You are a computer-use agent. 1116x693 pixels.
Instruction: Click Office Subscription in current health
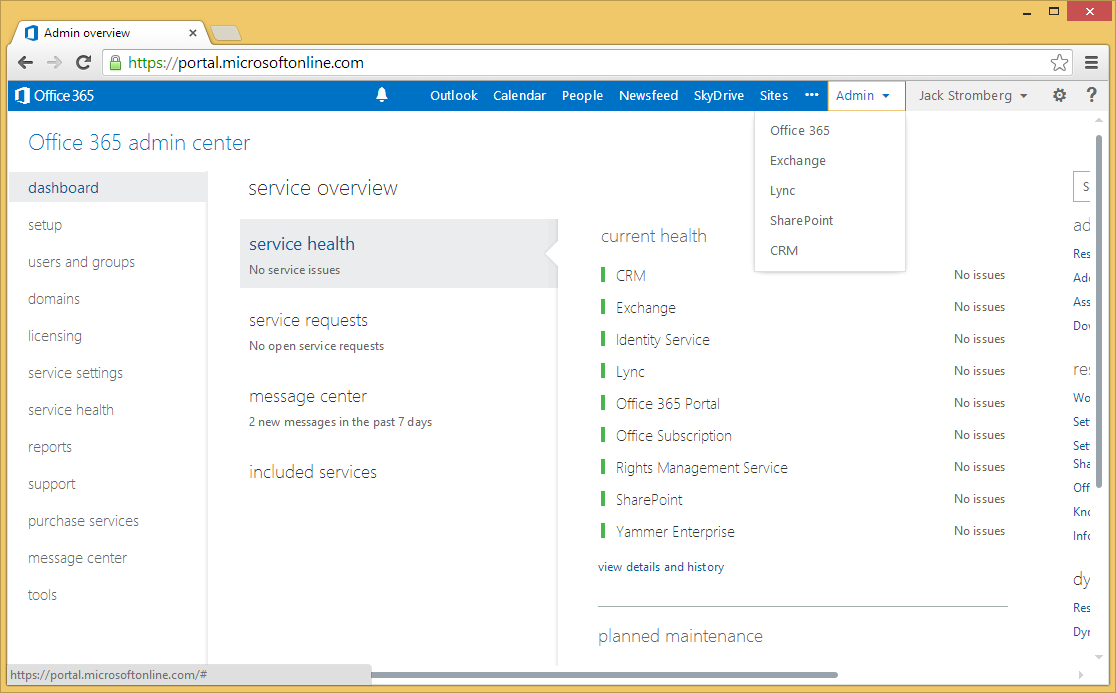804,435
